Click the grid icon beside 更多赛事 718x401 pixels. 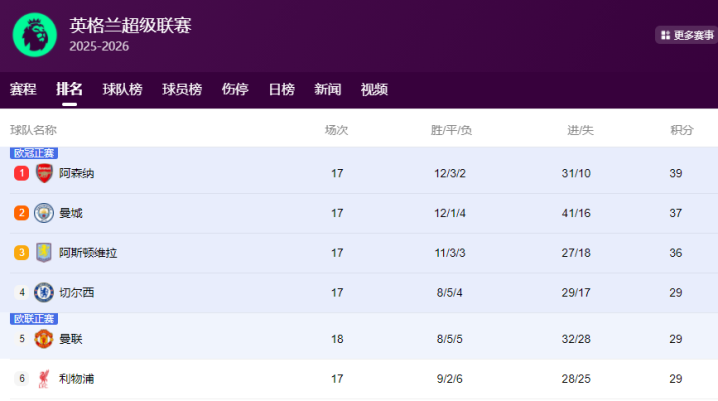click(665, 35)
